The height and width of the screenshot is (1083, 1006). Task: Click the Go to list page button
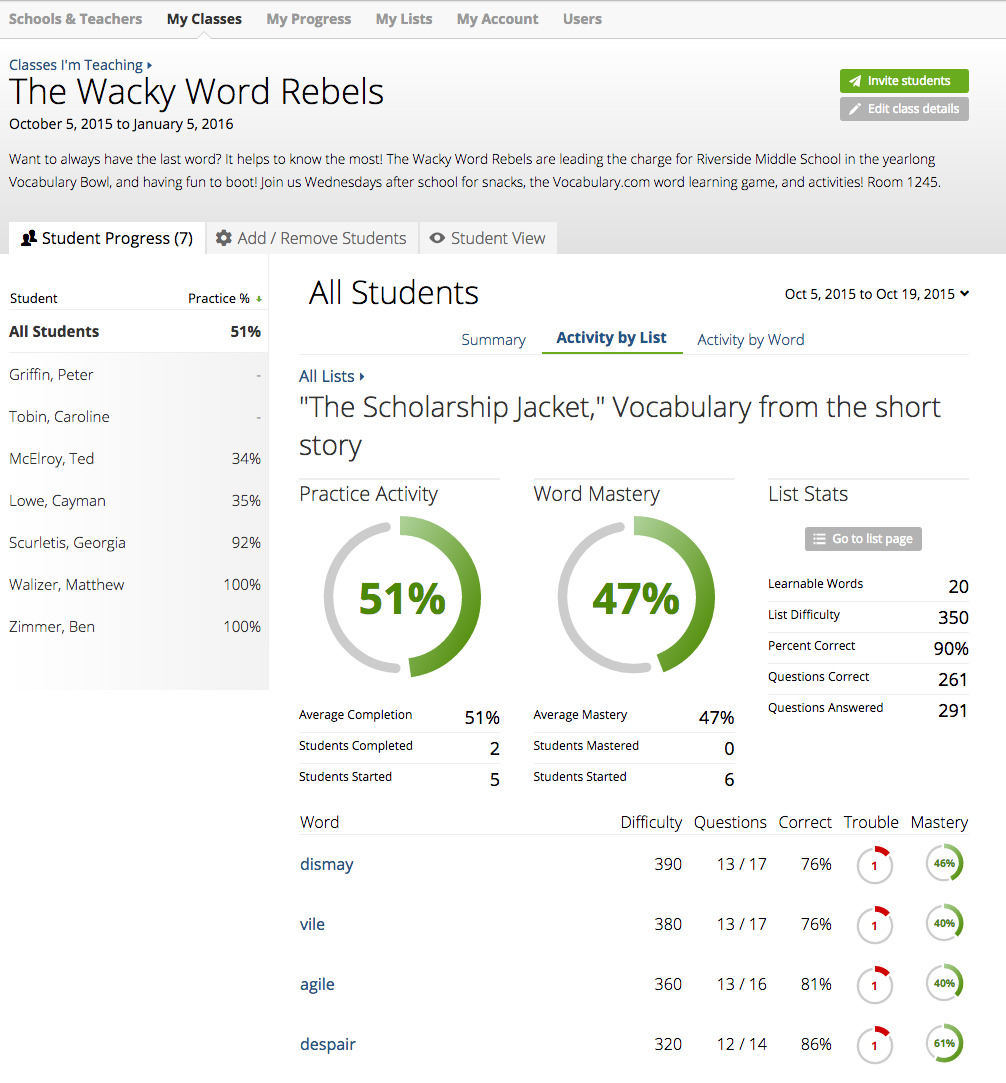click(863, 539)
